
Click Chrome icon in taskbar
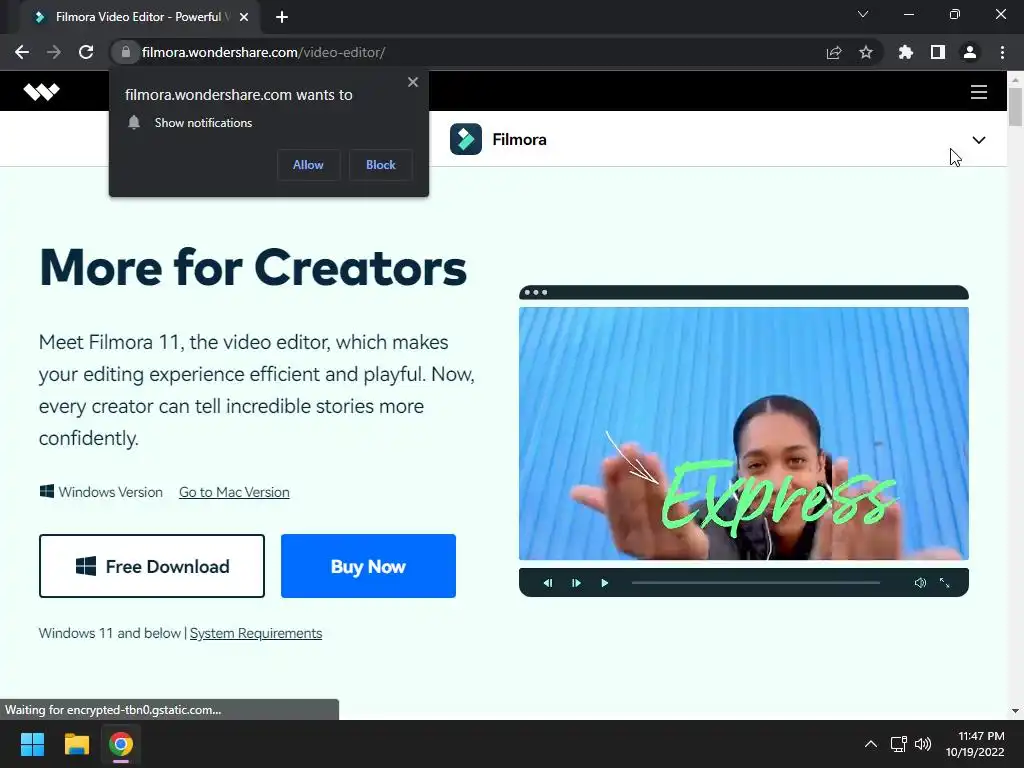click(121, 744)
